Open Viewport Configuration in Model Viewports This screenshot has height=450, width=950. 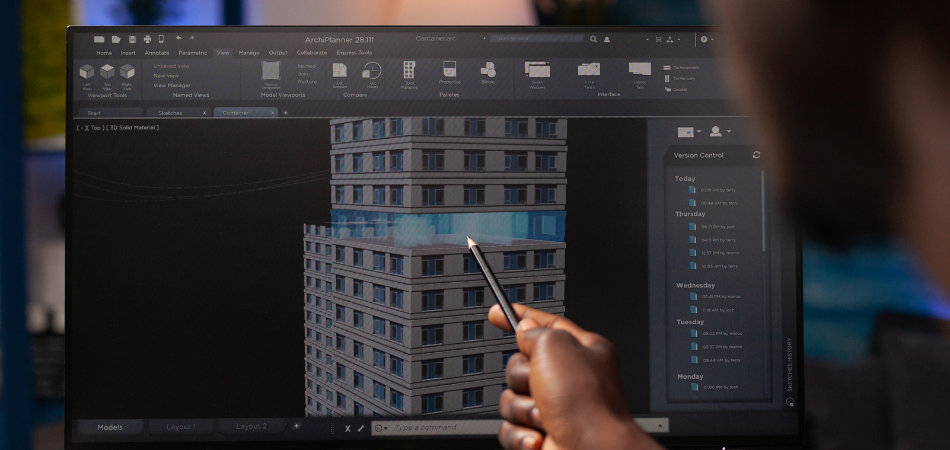pyautogui.click(x=270, y=71)
